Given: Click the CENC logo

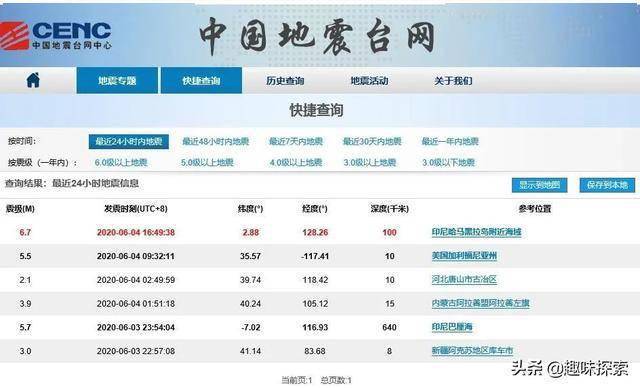Looking at the screenshot, I should pyautogui.click(x=56, y=36).
